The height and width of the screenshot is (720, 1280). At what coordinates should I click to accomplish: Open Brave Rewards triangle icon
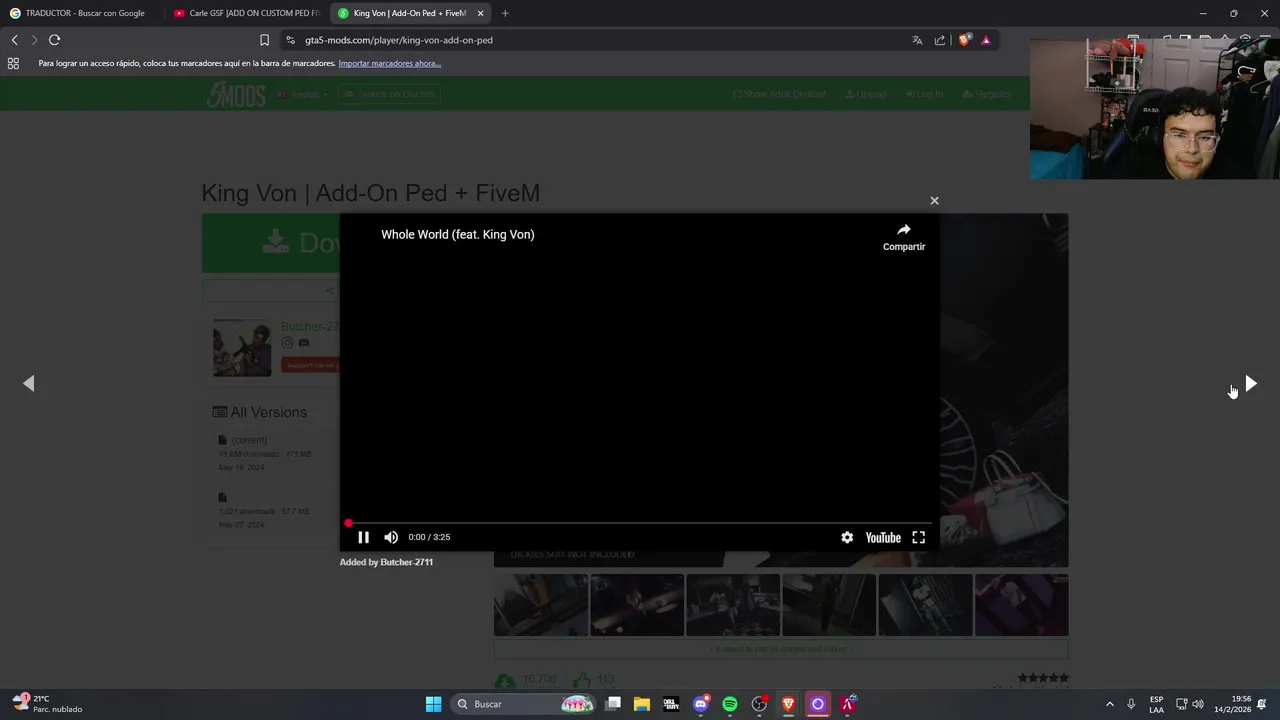986,40
